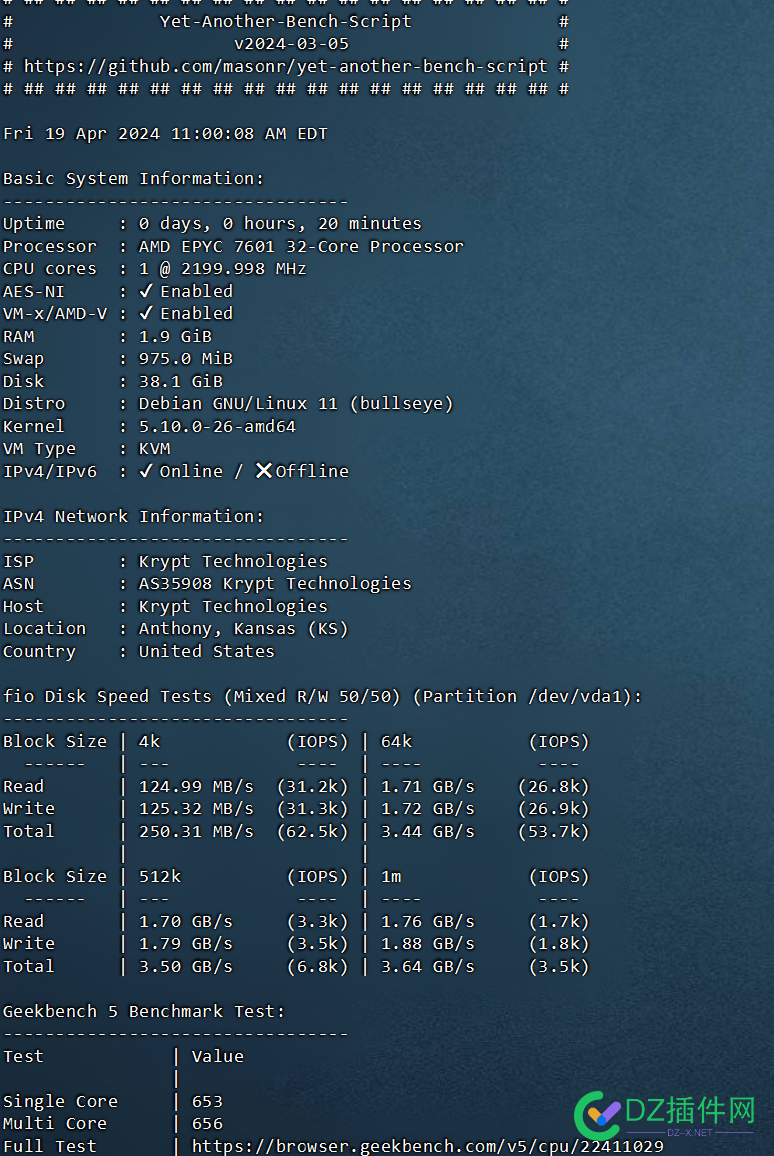The image size is (774, 1156).
Task: Select Disk value 38.1 GiB
Action: (181, 382)
